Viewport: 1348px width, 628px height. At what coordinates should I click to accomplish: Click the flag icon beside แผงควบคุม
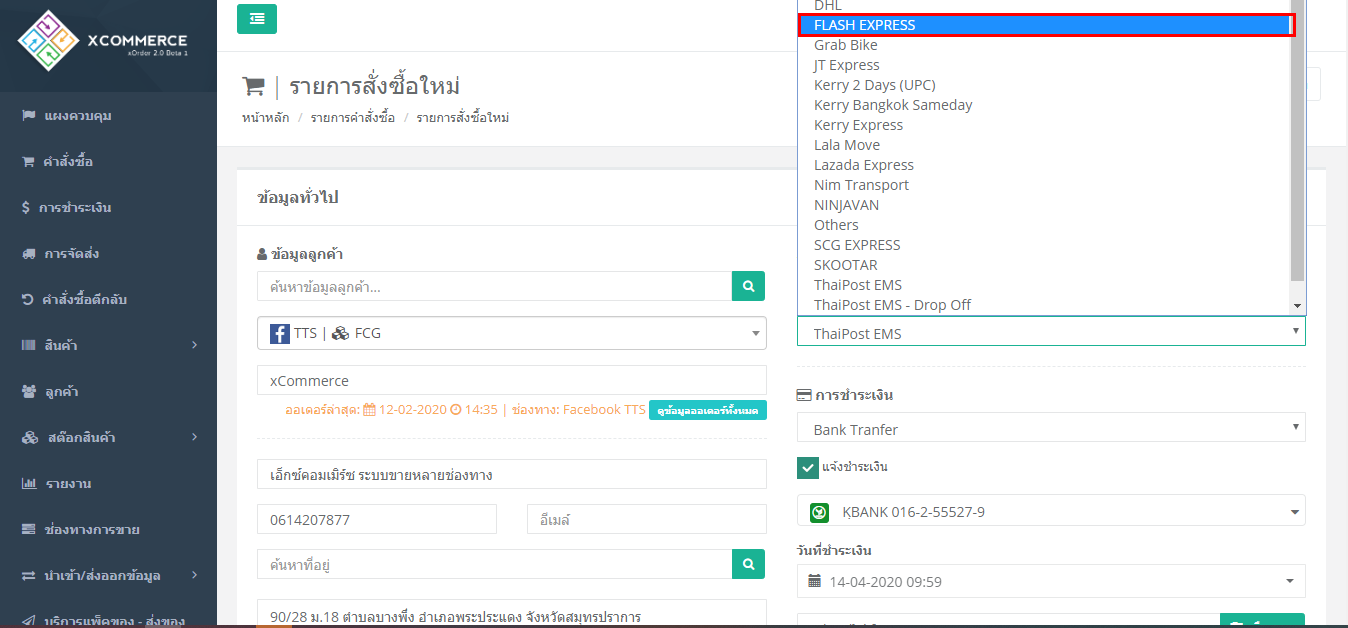(29, 116)
